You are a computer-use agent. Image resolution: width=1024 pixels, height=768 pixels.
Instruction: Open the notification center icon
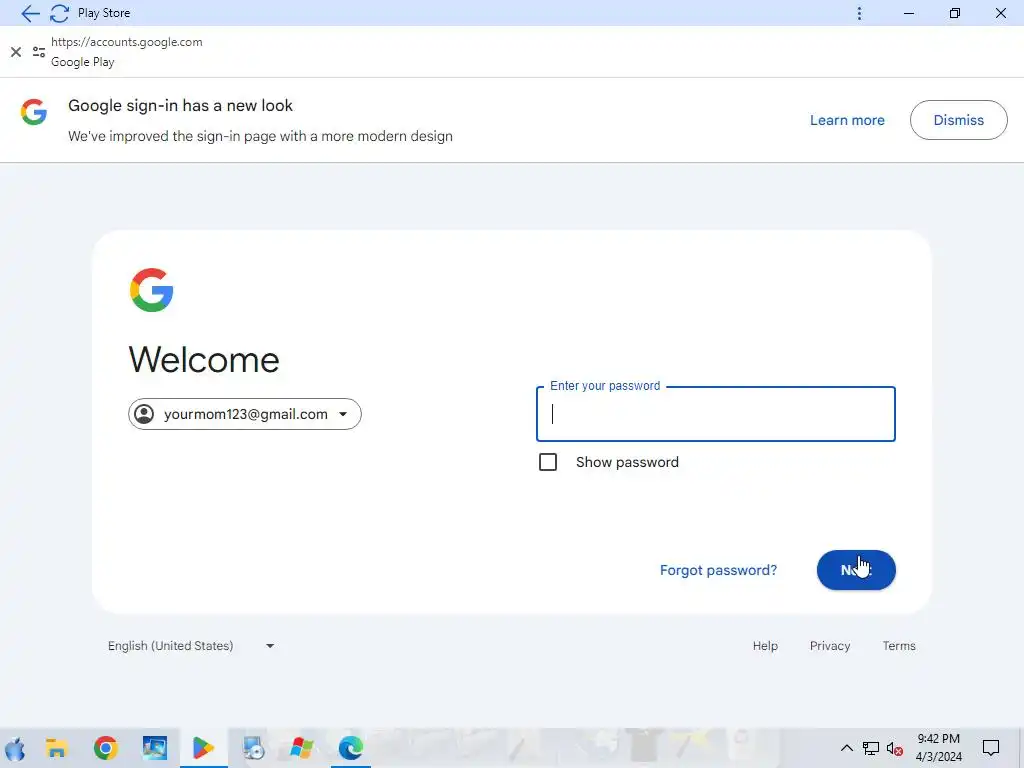[991, 748]
